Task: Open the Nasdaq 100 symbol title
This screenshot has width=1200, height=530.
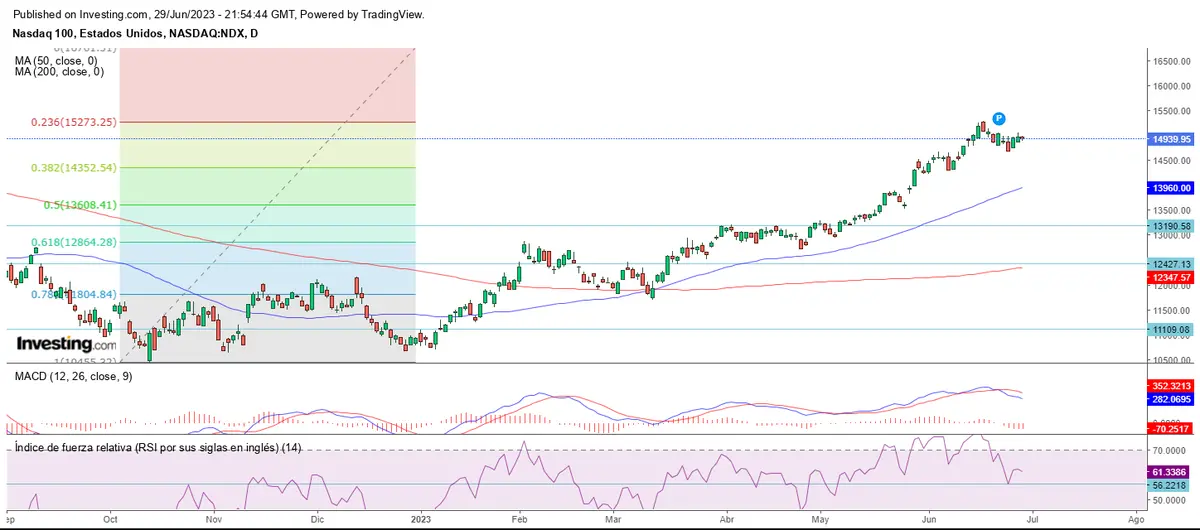Action: coord(135,33)
